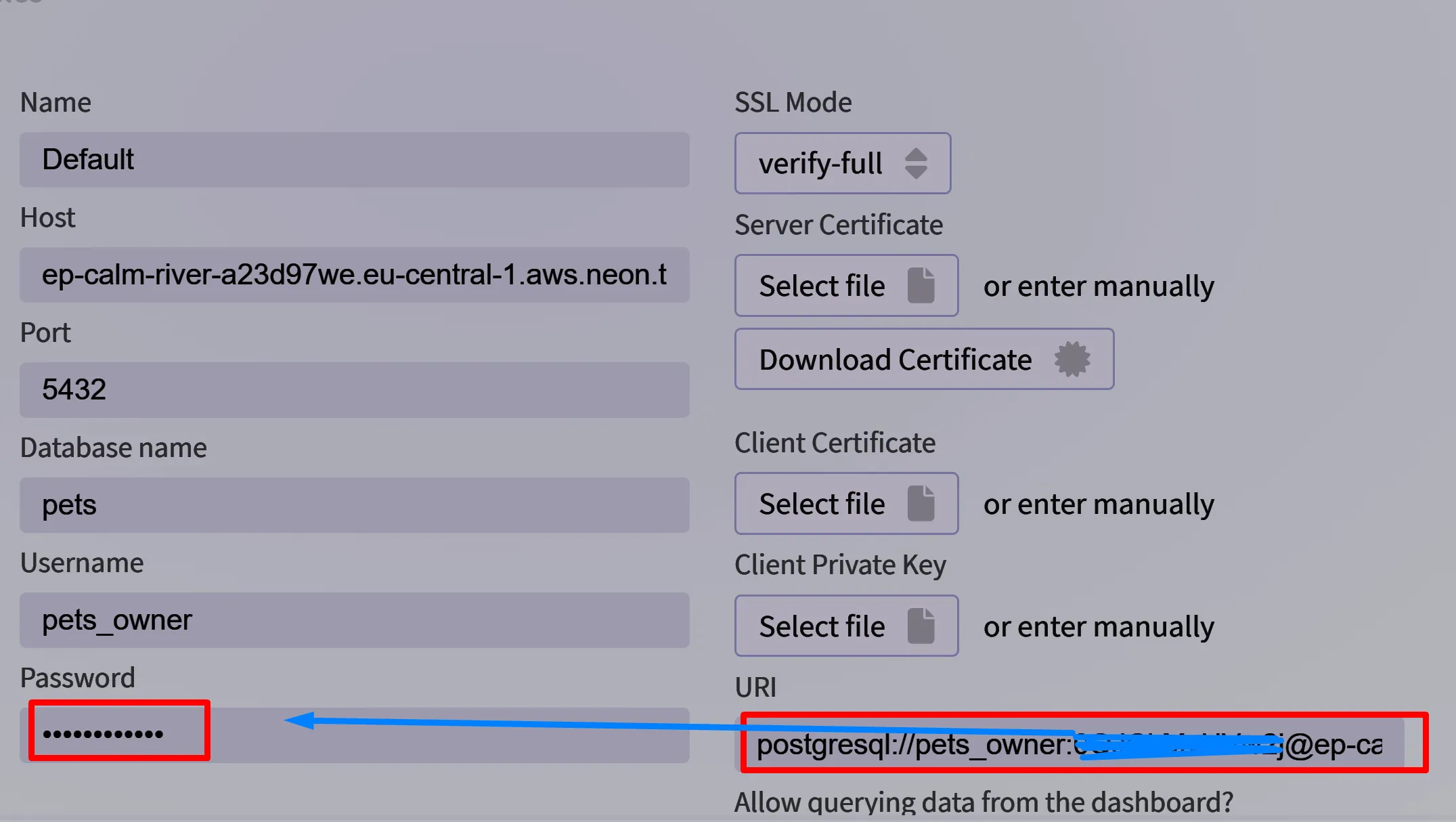This screenshot has height=822, width=1456.
Task: Click file icon in Client Certificate selector
Action: 921,503
